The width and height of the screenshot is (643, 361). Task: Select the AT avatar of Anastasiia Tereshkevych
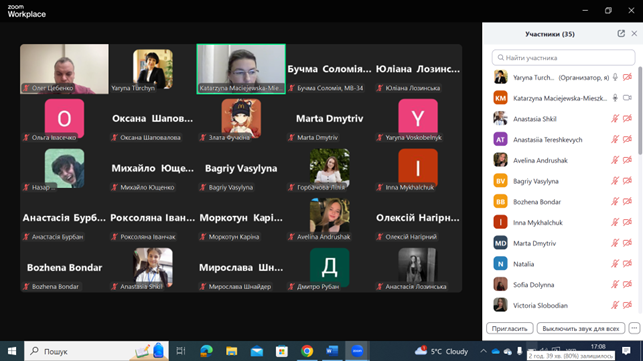coord(500,139)
